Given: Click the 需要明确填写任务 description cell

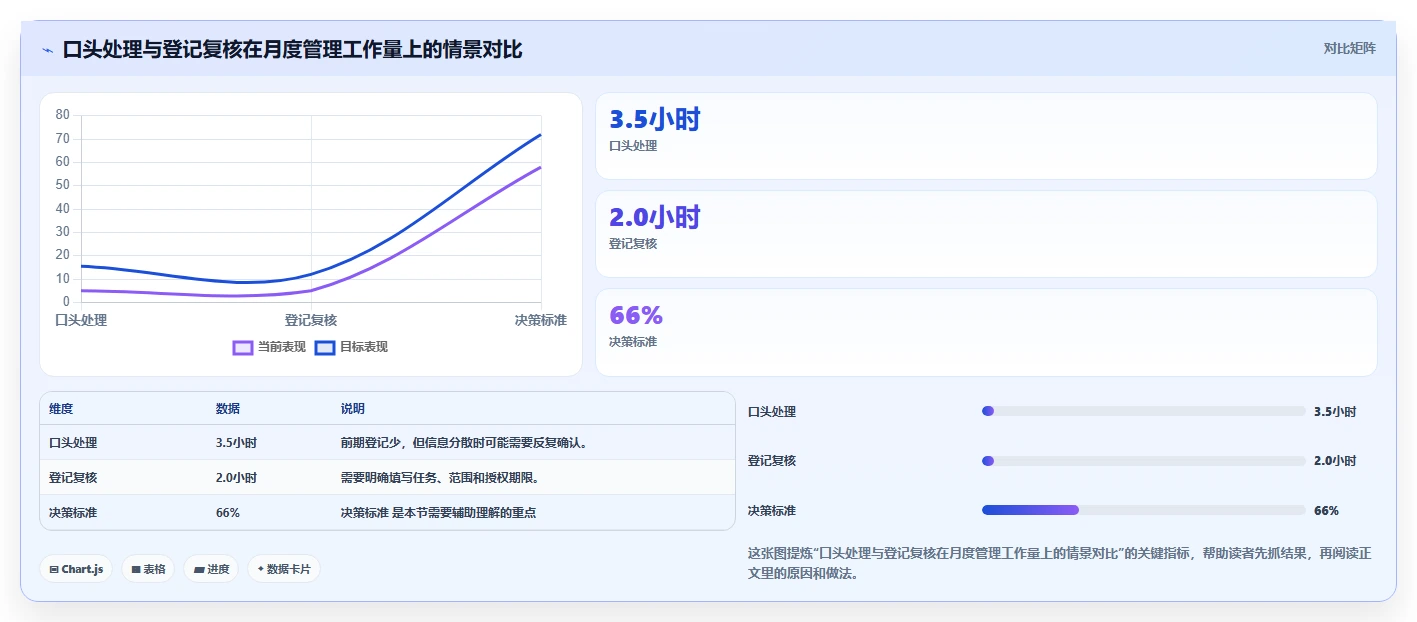Looking at the screenshot, I should pos(440,478).
